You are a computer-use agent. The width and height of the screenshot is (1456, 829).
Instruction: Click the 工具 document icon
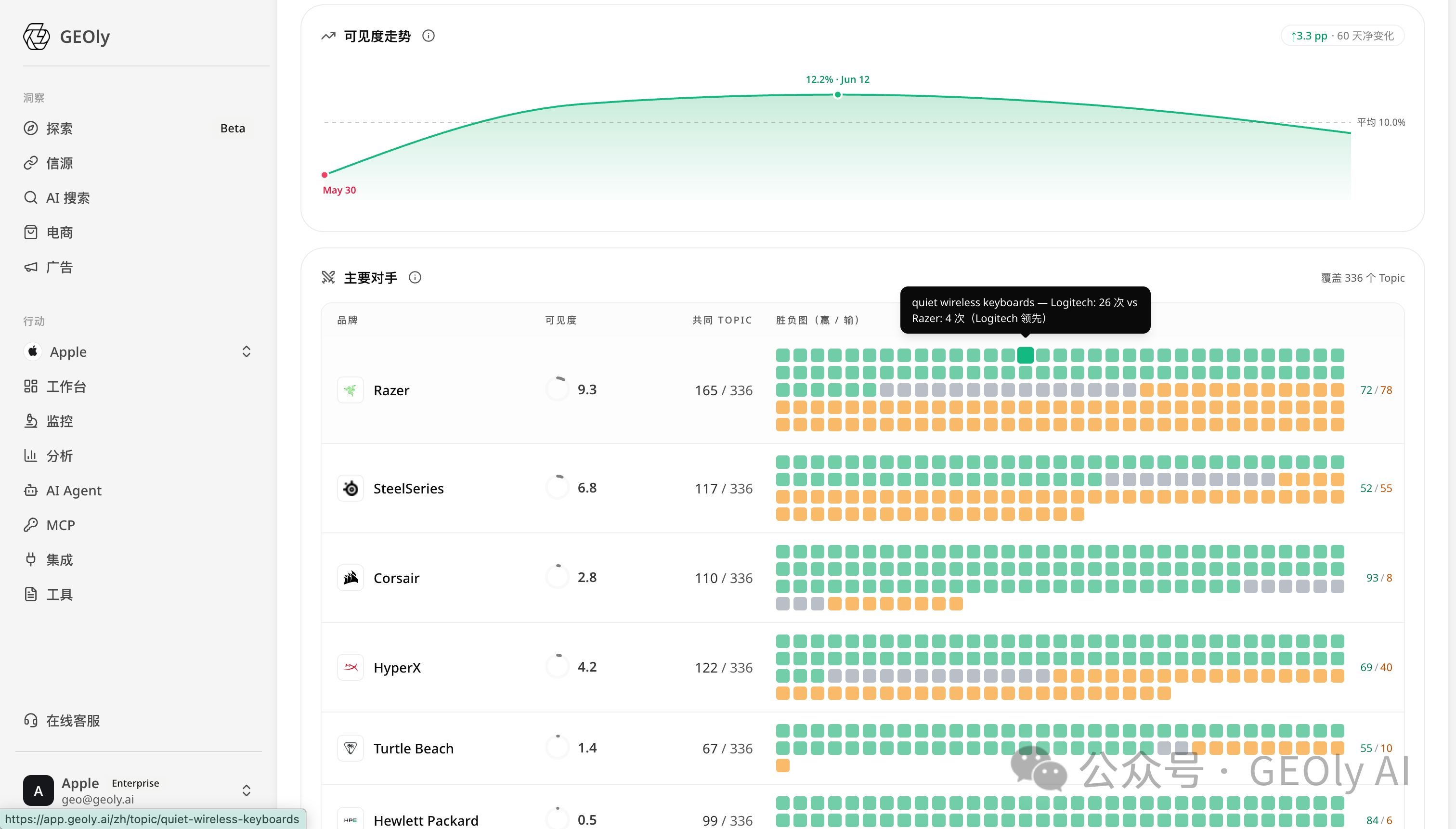coord(31,595)
